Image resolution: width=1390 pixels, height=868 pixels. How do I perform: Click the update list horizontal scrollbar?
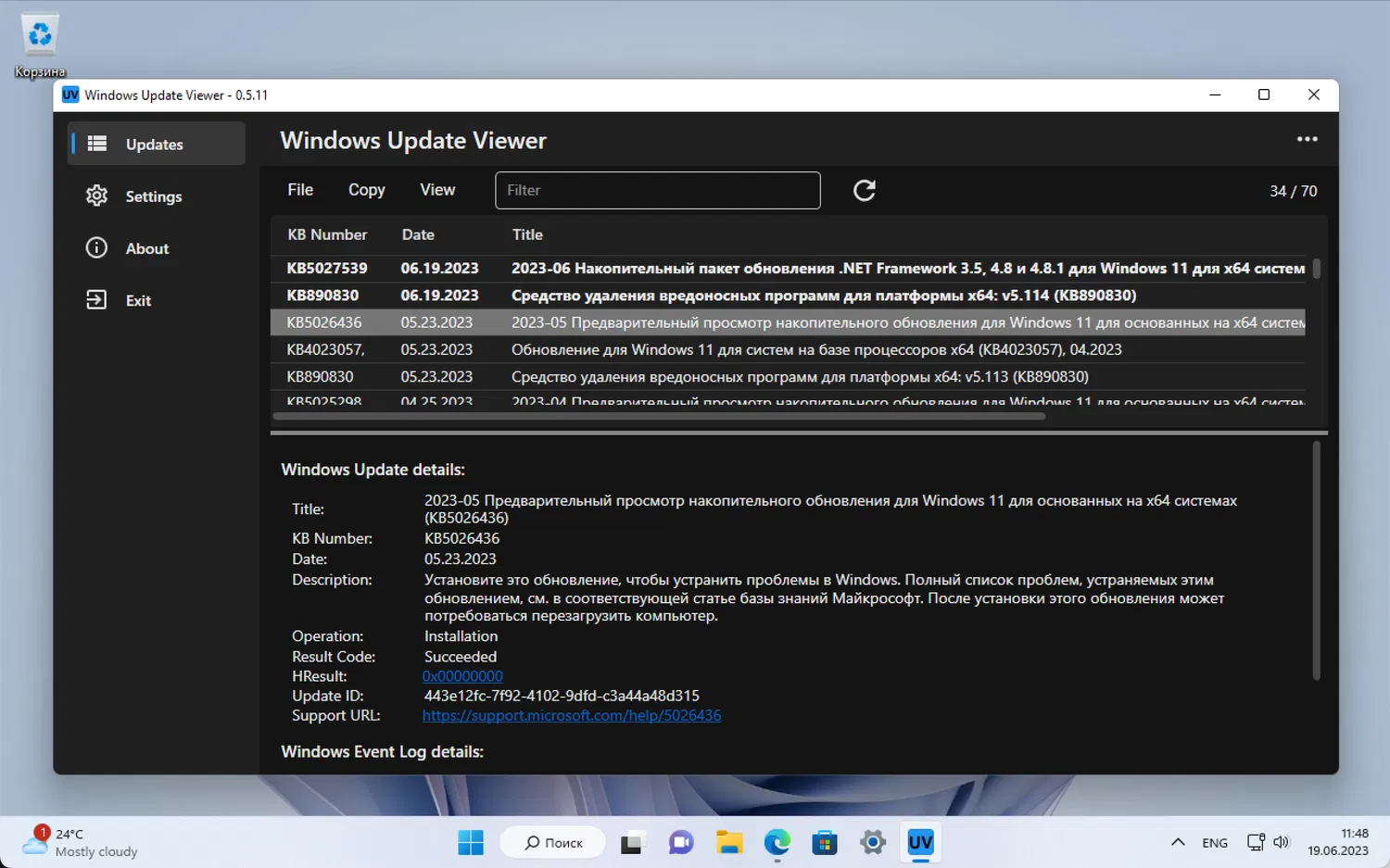pyautogui.click(x=660, y=416)
